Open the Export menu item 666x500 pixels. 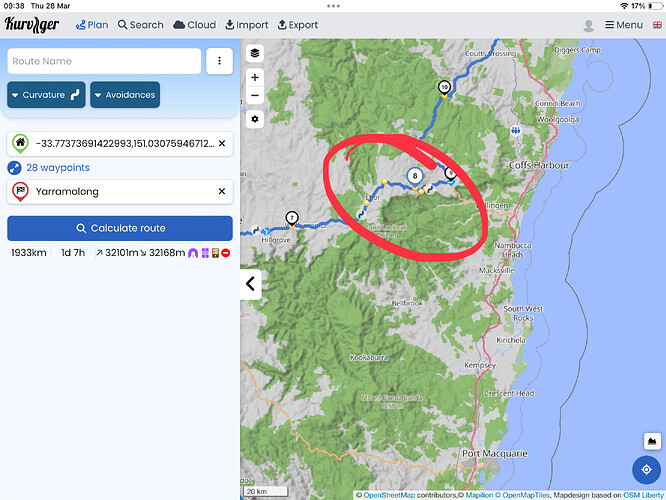pos(297,25)
